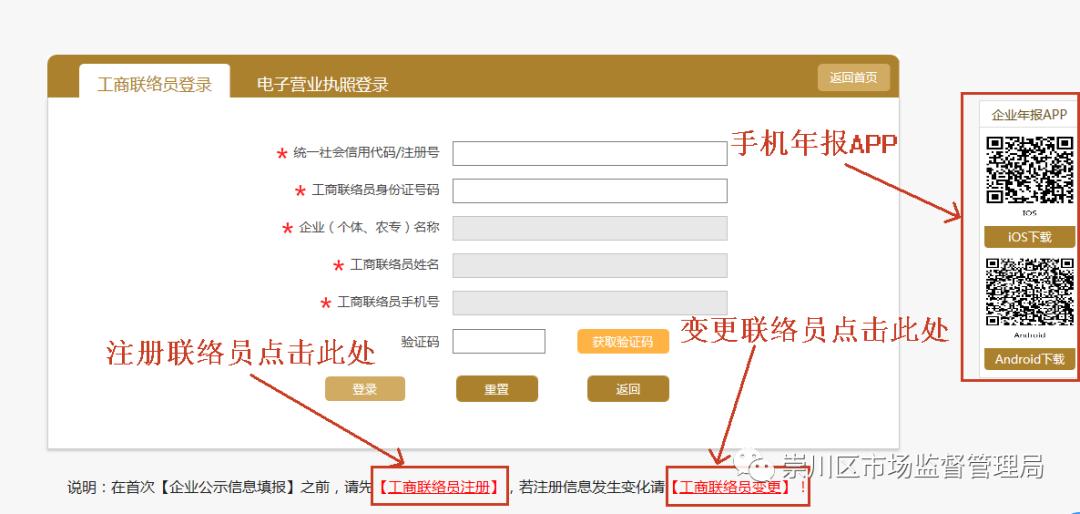Click the iOS QR code image
Viewport: 1080px width, 514px height.
1029,170
